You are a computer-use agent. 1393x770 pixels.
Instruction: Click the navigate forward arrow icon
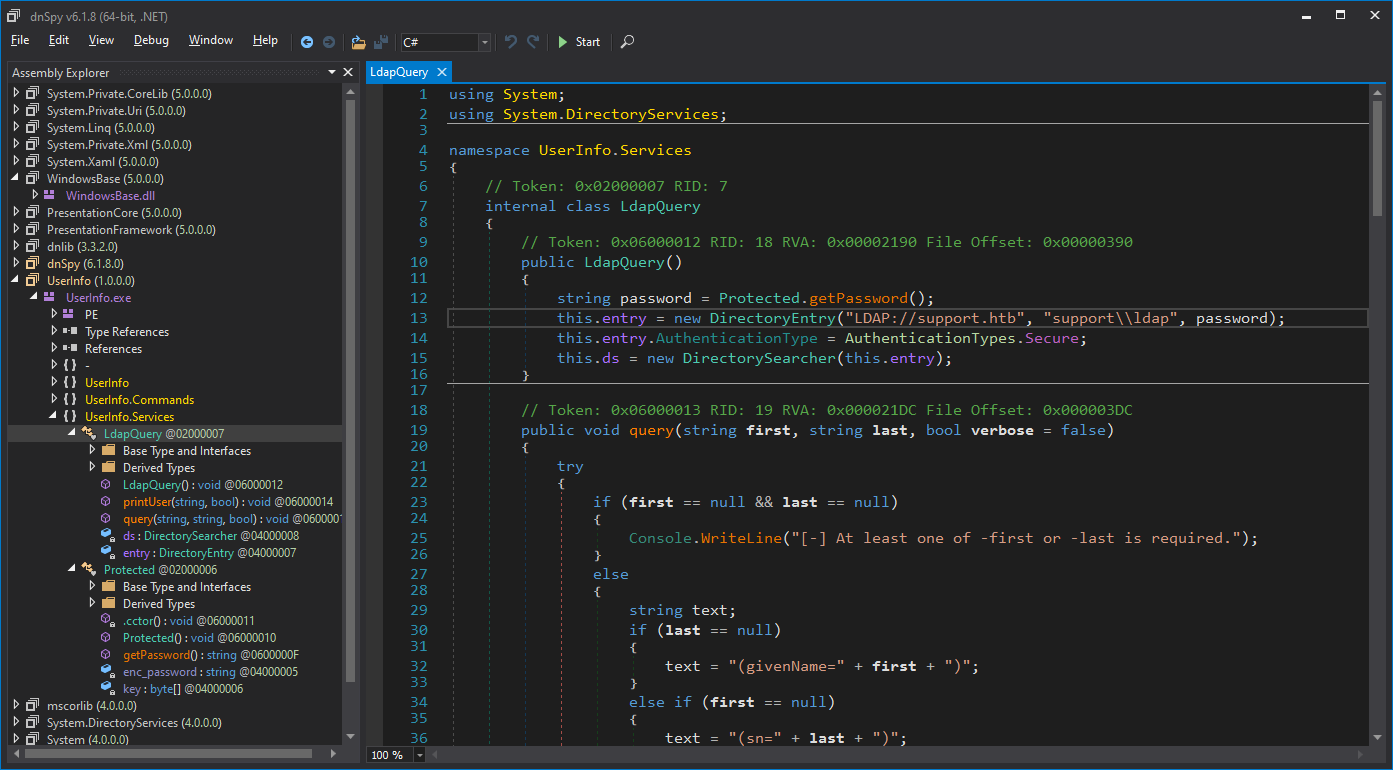328,42
